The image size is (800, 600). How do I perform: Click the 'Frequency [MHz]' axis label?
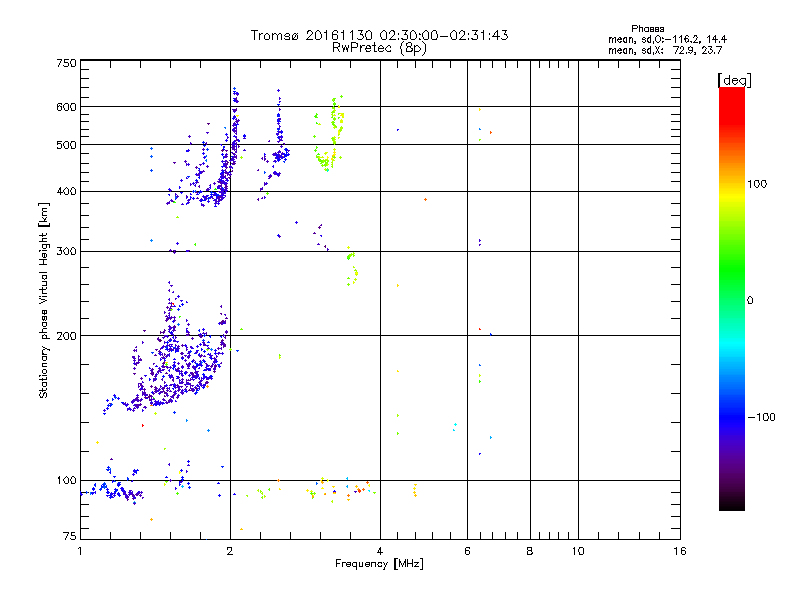pyautogui.click(x=379, y=564)
